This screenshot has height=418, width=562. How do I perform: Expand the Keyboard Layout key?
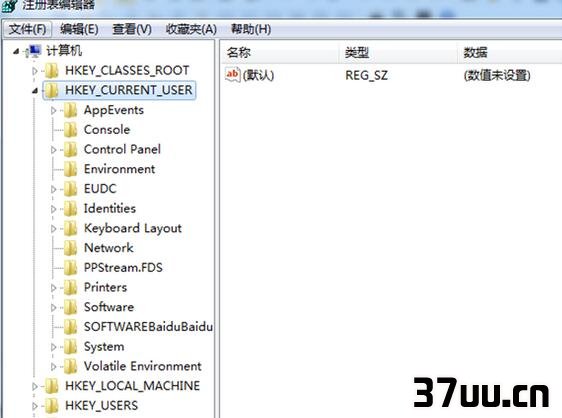click(x=53, y=229)
